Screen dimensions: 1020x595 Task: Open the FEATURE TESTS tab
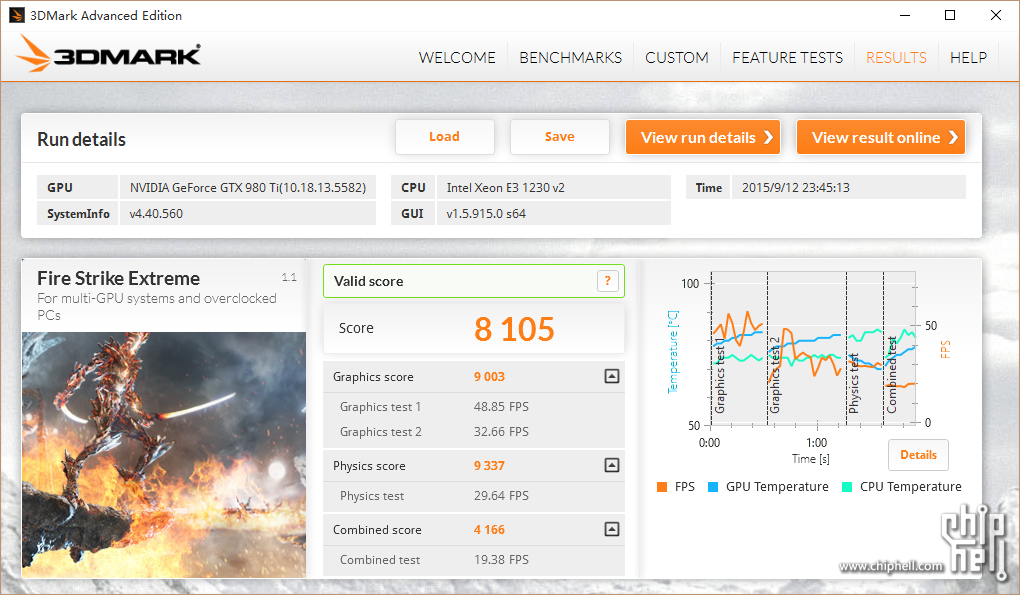(x=787, y=58)
